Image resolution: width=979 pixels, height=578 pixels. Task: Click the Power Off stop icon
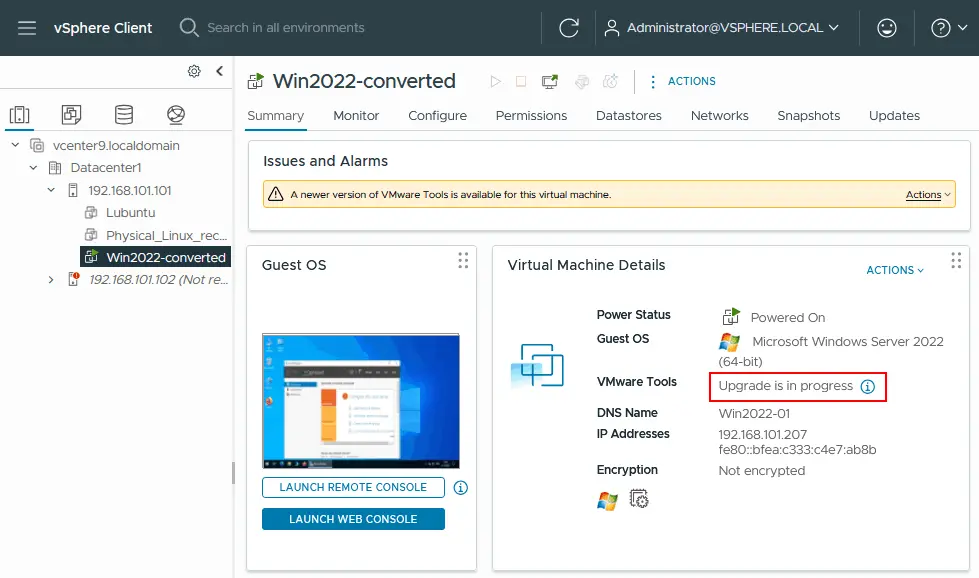tap(521, 82)
